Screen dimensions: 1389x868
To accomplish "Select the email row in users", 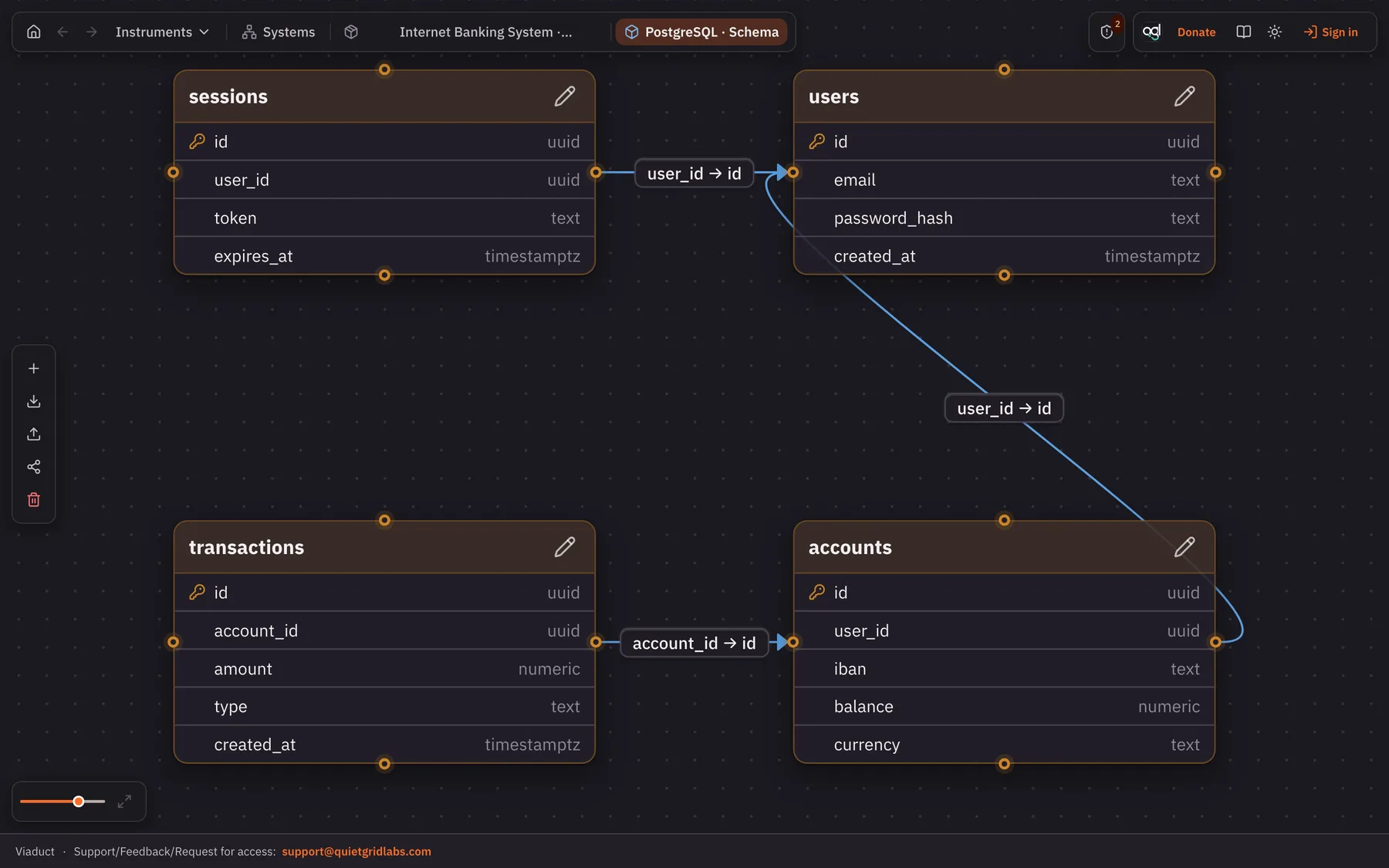I will [x=1004, y=180].
